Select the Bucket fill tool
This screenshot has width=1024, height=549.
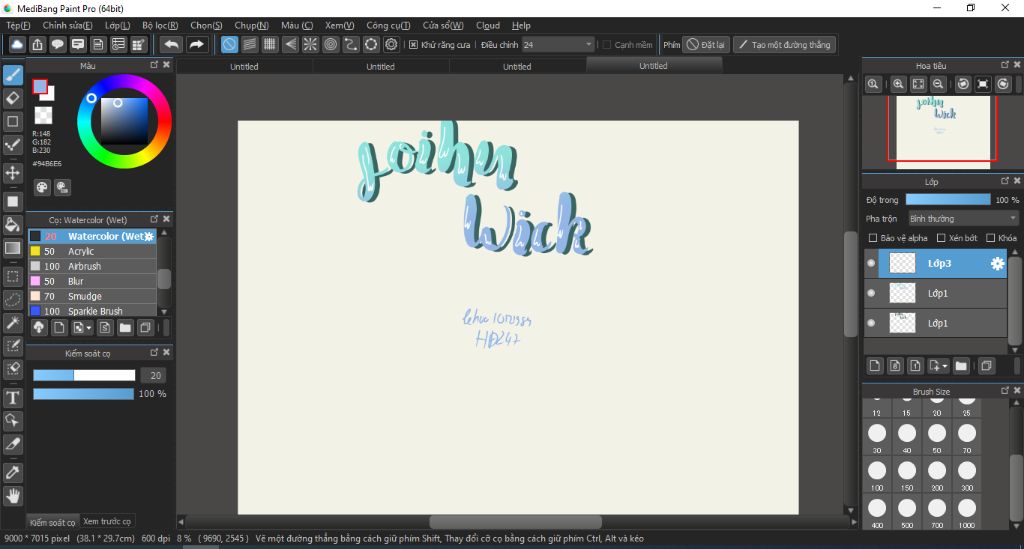pyautogui.click(x=12, y=225)
